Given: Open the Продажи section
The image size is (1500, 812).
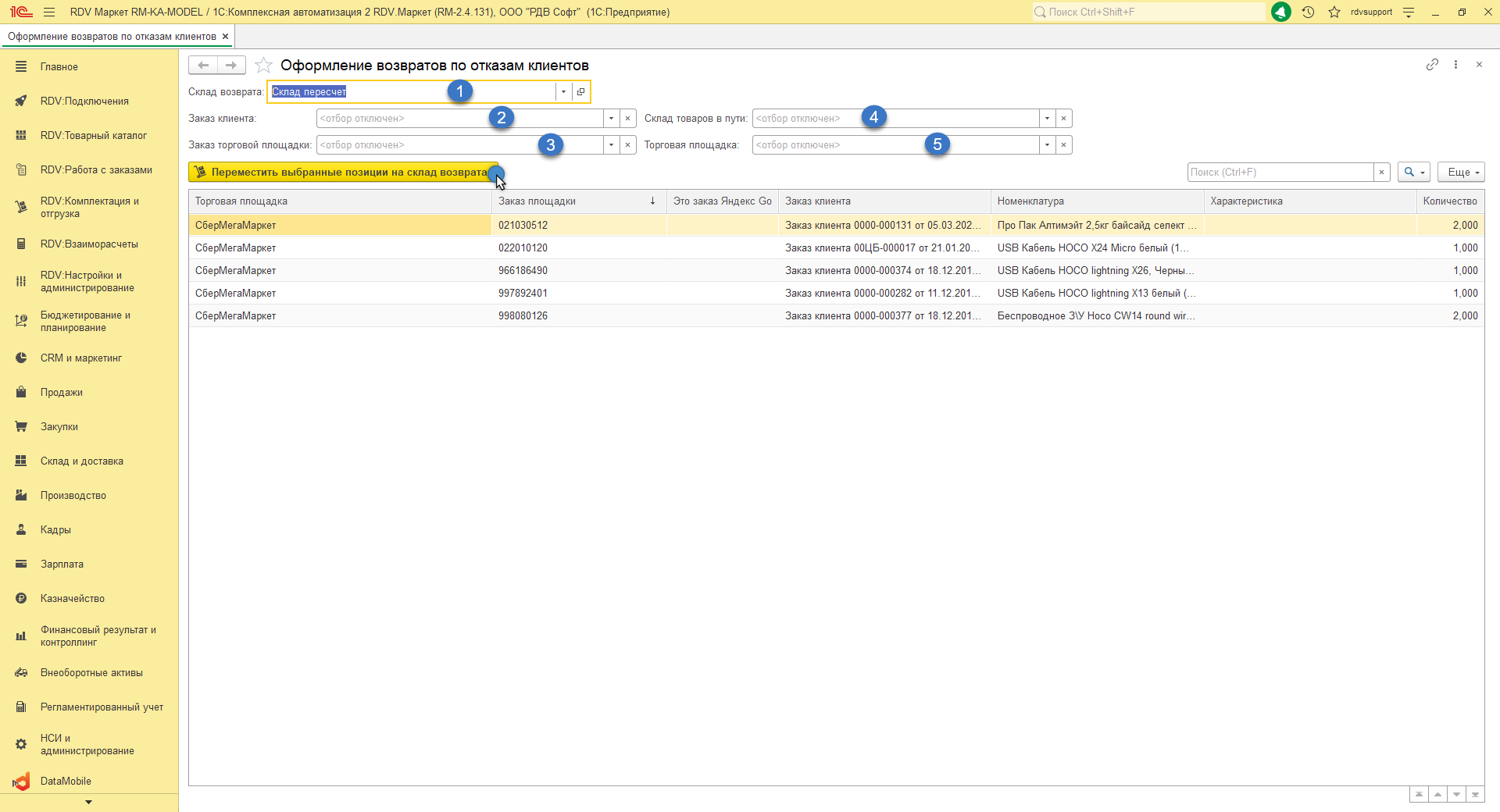Looking at the screenshot, I should [62, 393].
